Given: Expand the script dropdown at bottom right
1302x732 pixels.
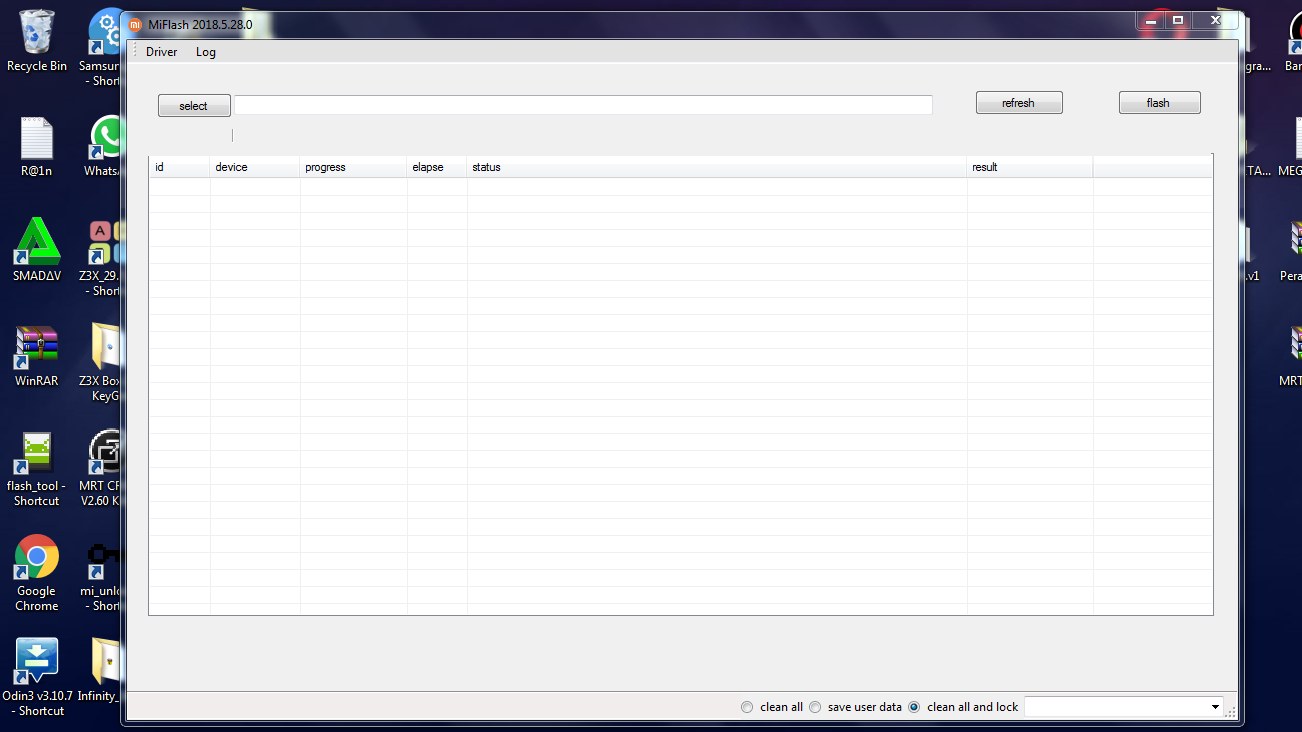Looking at the screenshot, I should coord(1215,707).
